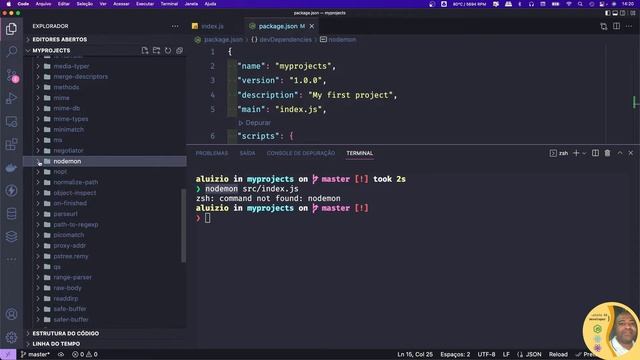Open changes icon in editor toolbar
This screenshot has height=360, width=640.
[x=604, y=27]
